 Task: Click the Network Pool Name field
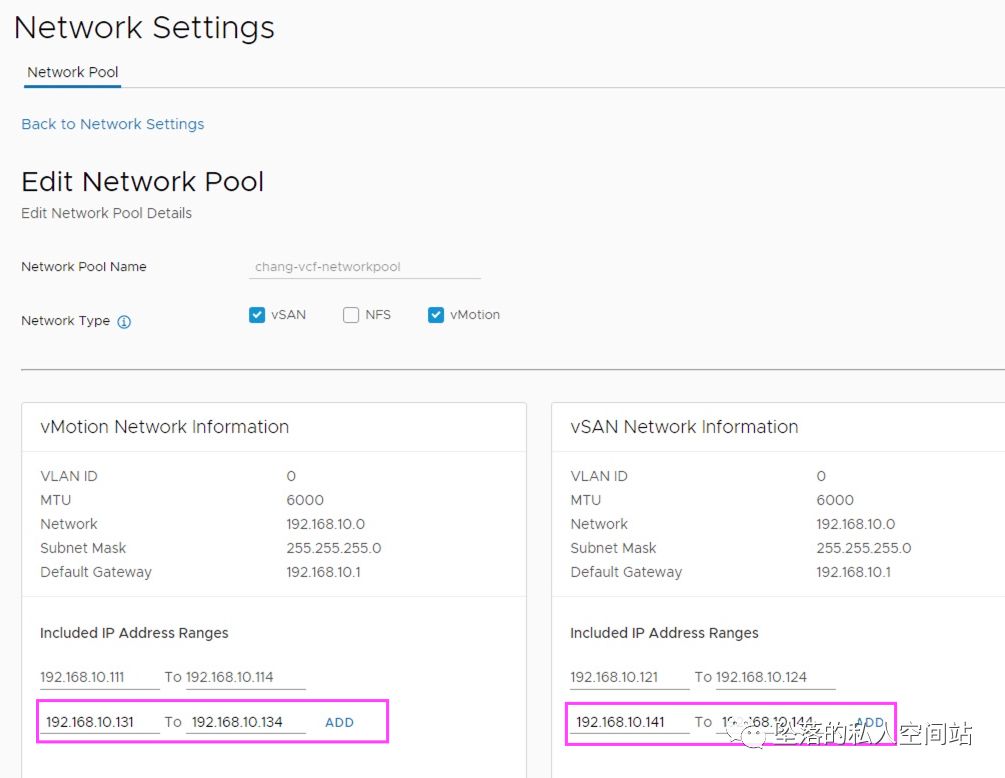click(x=366, y=267)
